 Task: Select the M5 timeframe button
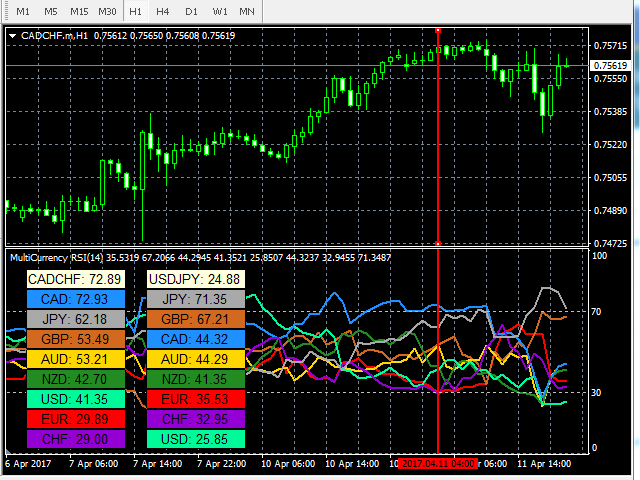[50, 11]
